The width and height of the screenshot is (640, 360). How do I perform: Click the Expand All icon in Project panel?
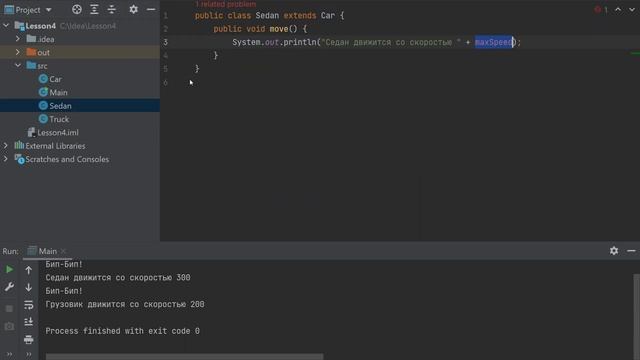pyautogui.click(x=94, y=9)
